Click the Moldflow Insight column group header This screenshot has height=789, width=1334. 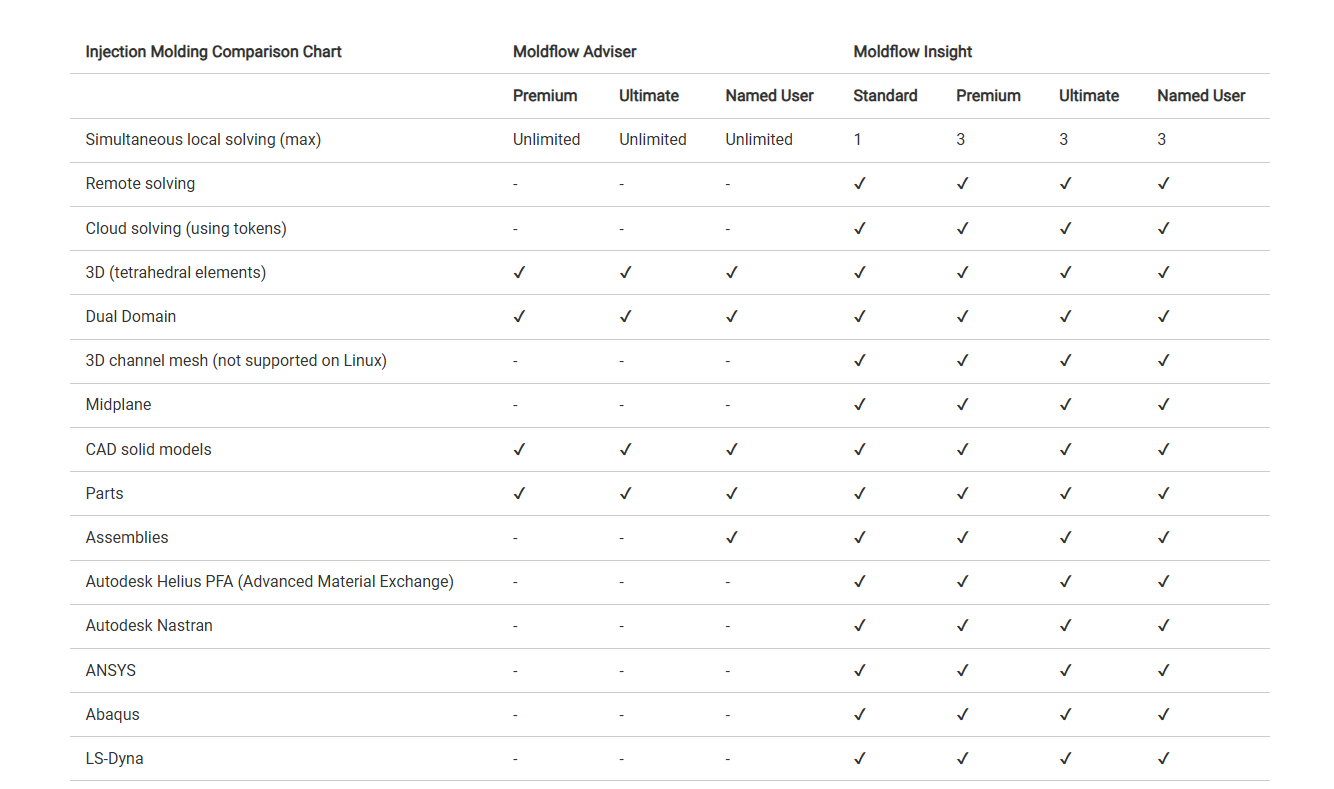(x=912, y=52)
